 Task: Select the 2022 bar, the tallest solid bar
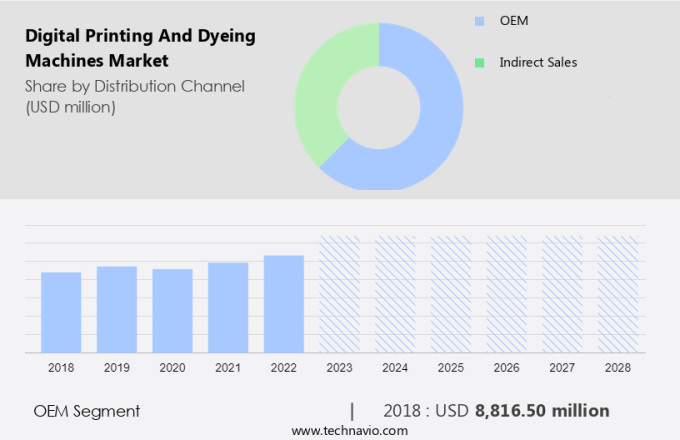coord(284,303)
